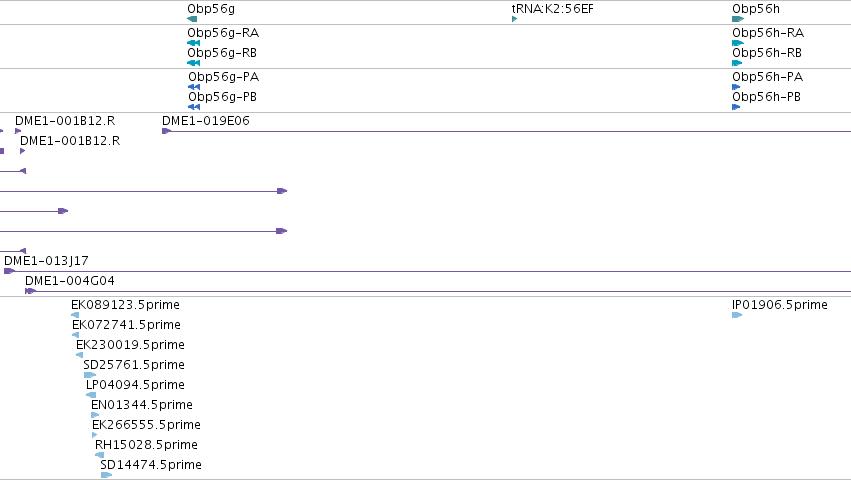The height and width of the screenshot is (480, 851).
Task: Select the Obp56g-PA protein label
Action: click(224, 77)
